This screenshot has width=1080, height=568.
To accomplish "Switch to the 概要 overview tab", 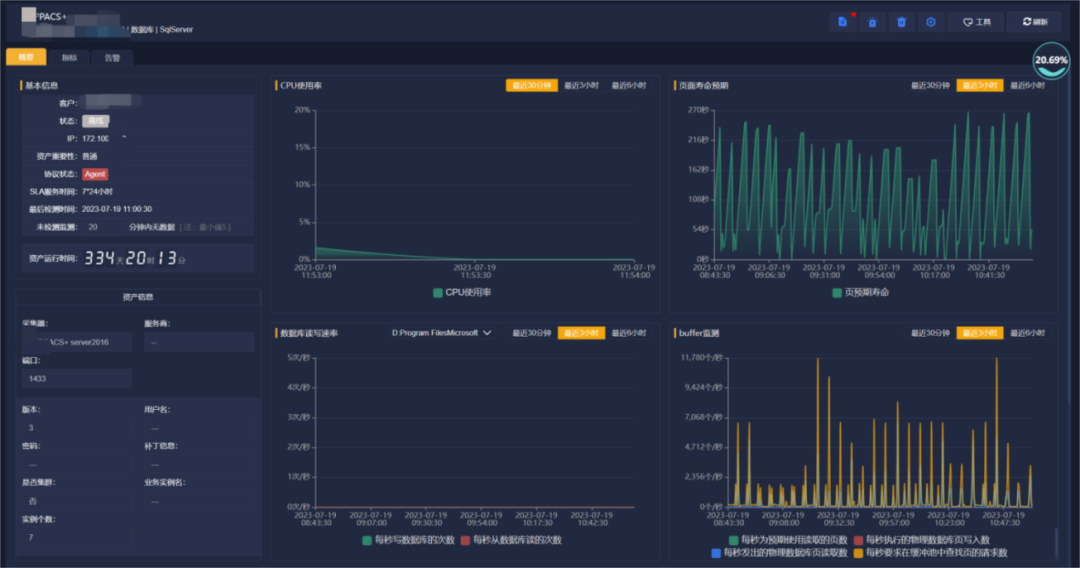I will coord(26,57).
